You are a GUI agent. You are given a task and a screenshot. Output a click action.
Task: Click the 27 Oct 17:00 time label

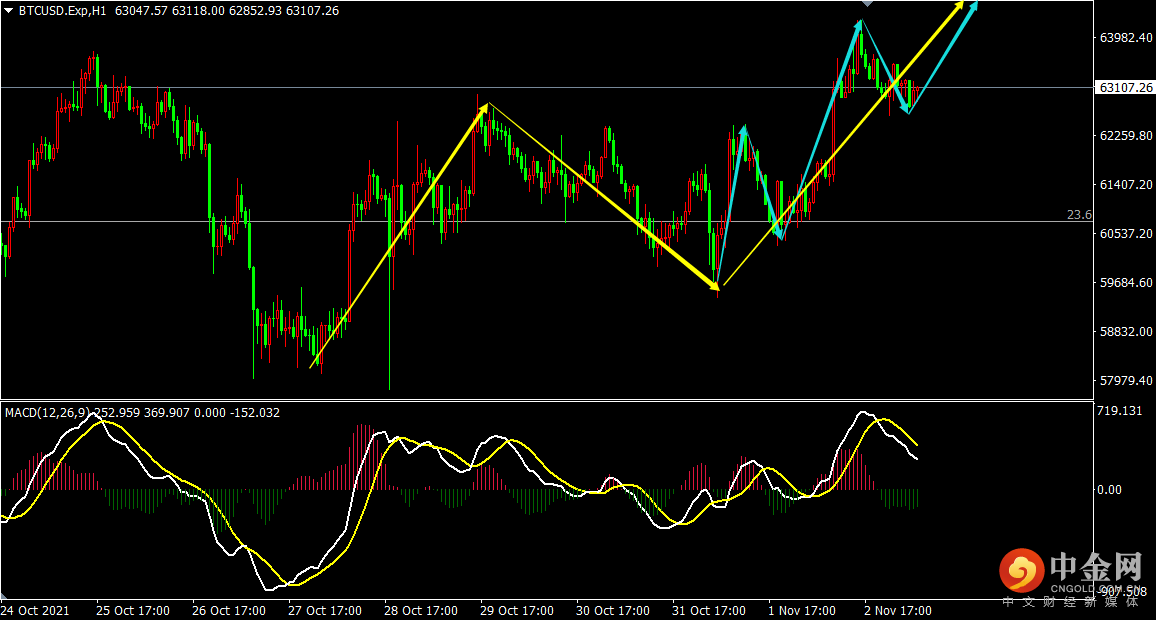[324, 610]
